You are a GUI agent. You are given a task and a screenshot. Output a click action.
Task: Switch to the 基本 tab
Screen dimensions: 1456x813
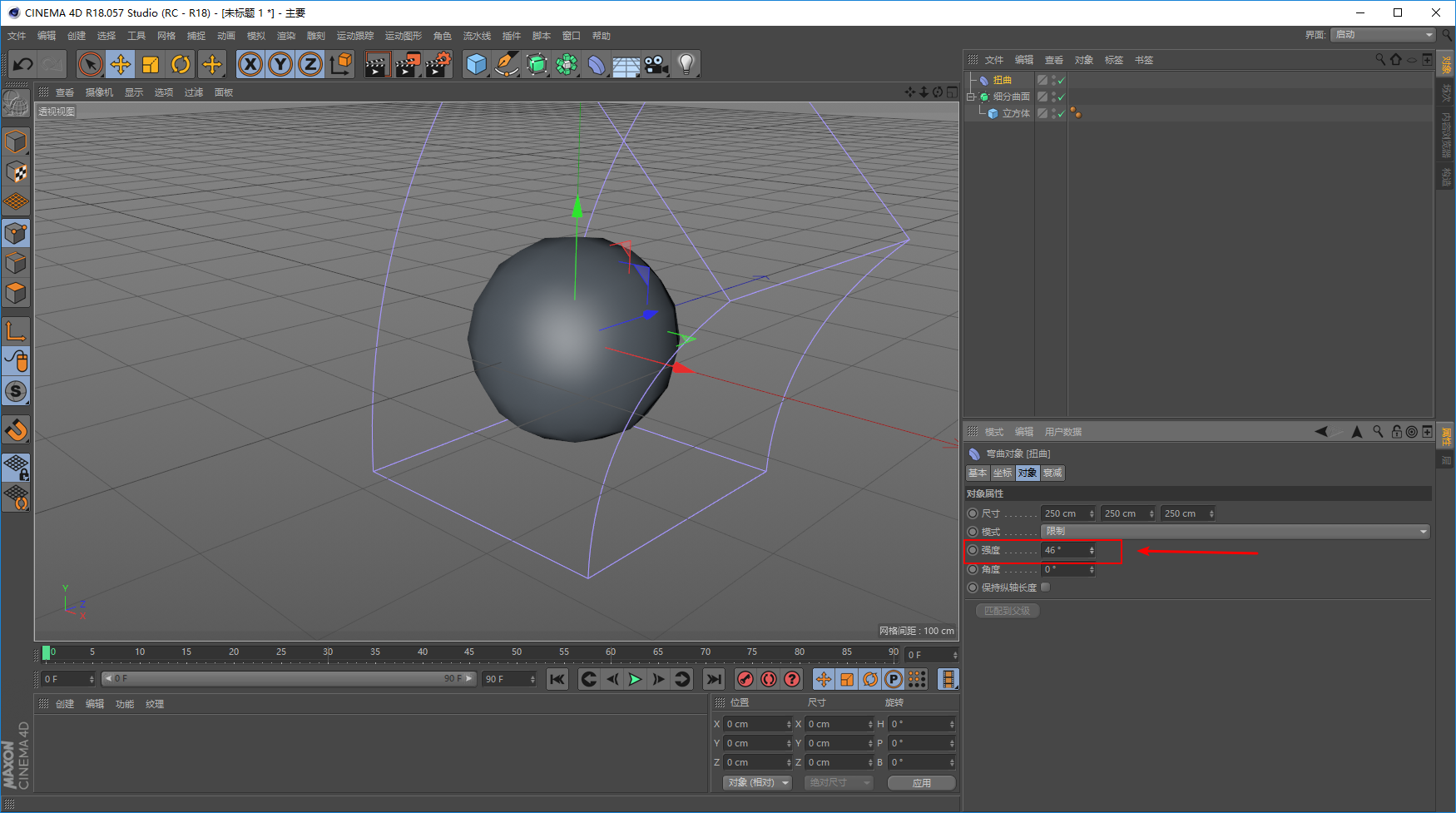(978, 473)
